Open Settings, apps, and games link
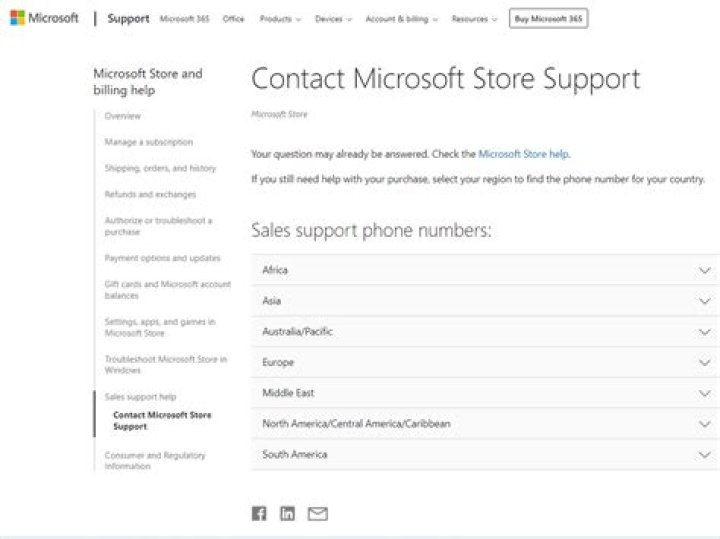The image size is (720, 539). click(160, 327)
